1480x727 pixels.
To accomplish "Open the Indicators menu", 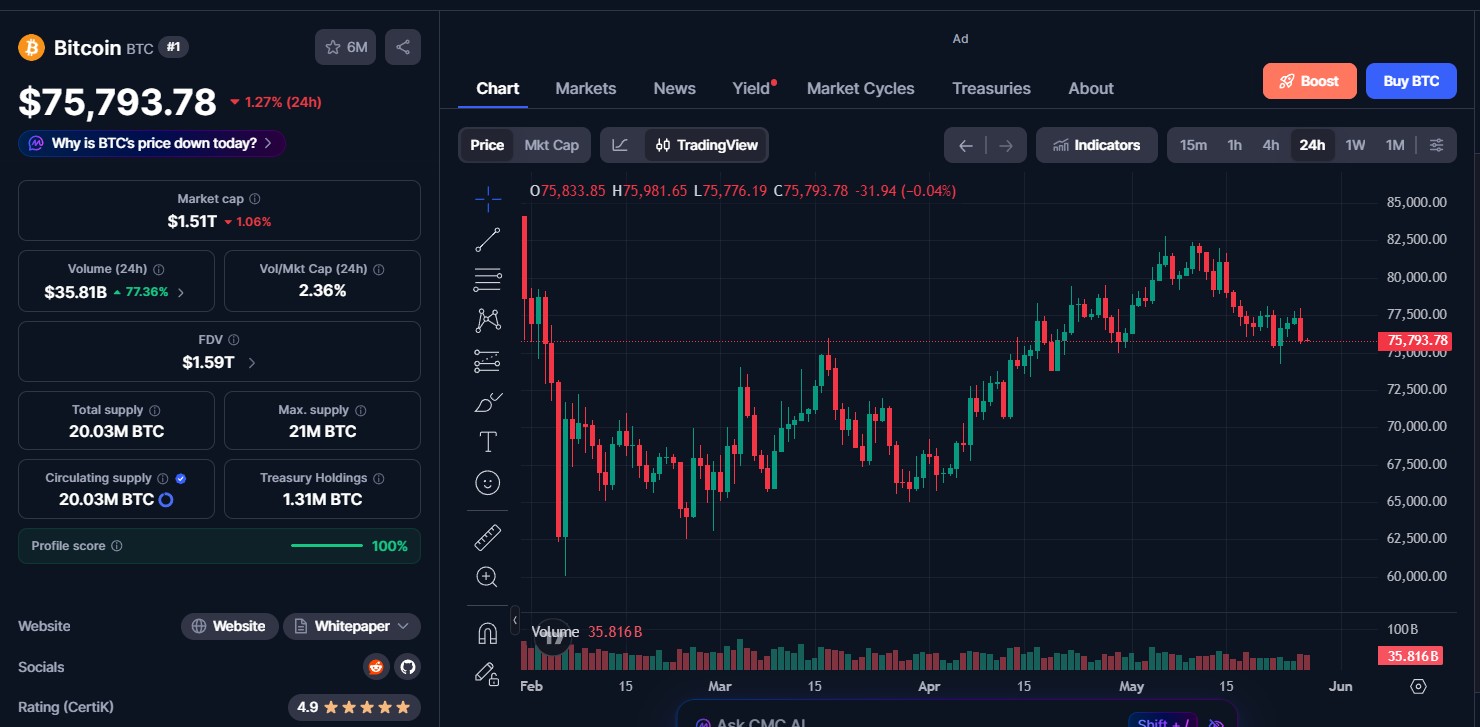I will click(x=1097, y=145).
